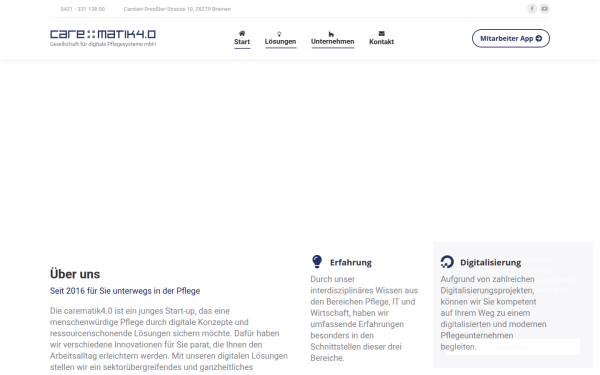Select the Über uns heading
Viewport: 600px width, 375px height.
pyautogui.click(x=75, y=274)
